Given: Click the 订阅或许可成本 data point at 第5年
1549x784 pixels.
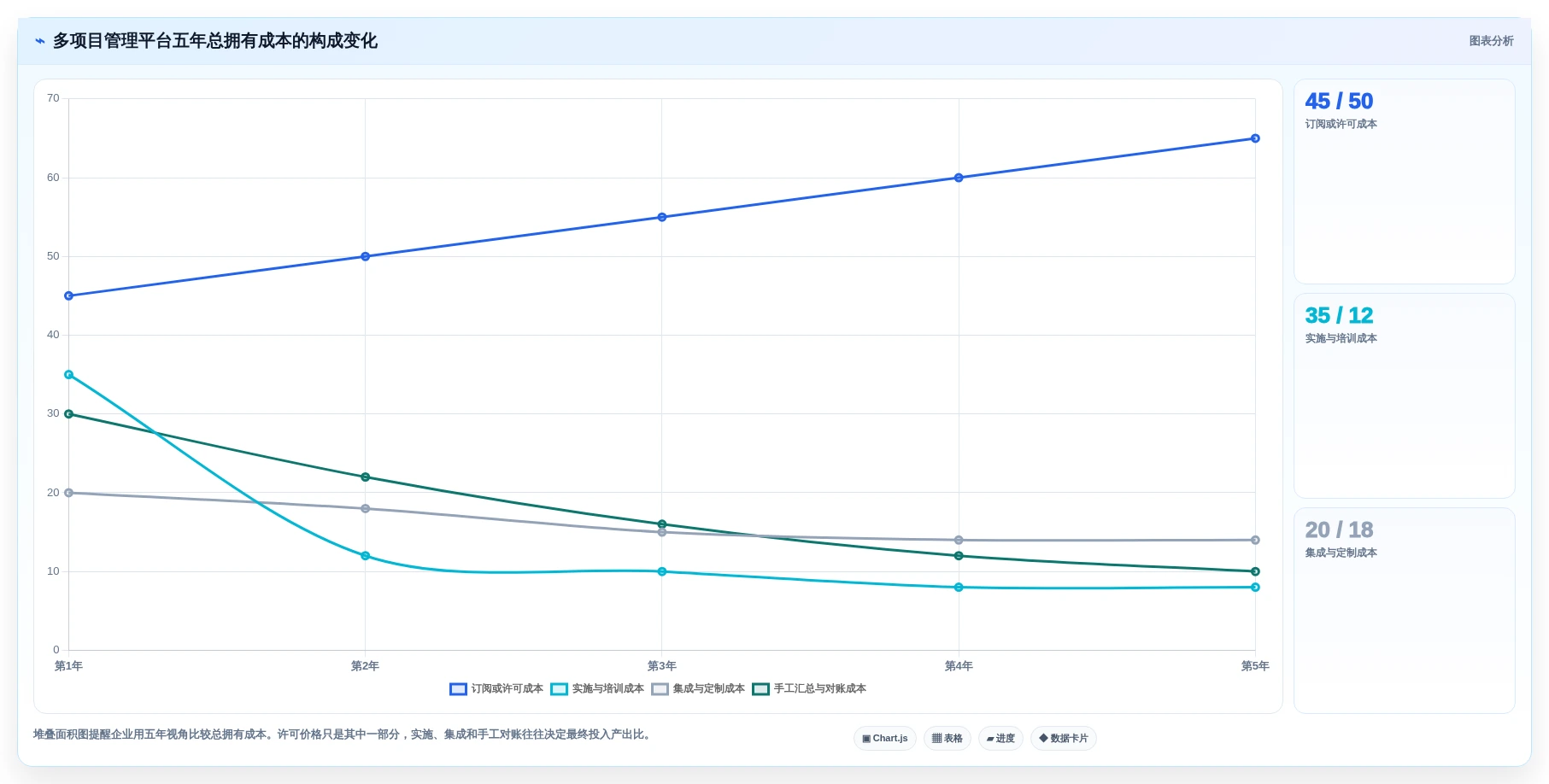Looking at the screenshot, I should click(1255, 138).
